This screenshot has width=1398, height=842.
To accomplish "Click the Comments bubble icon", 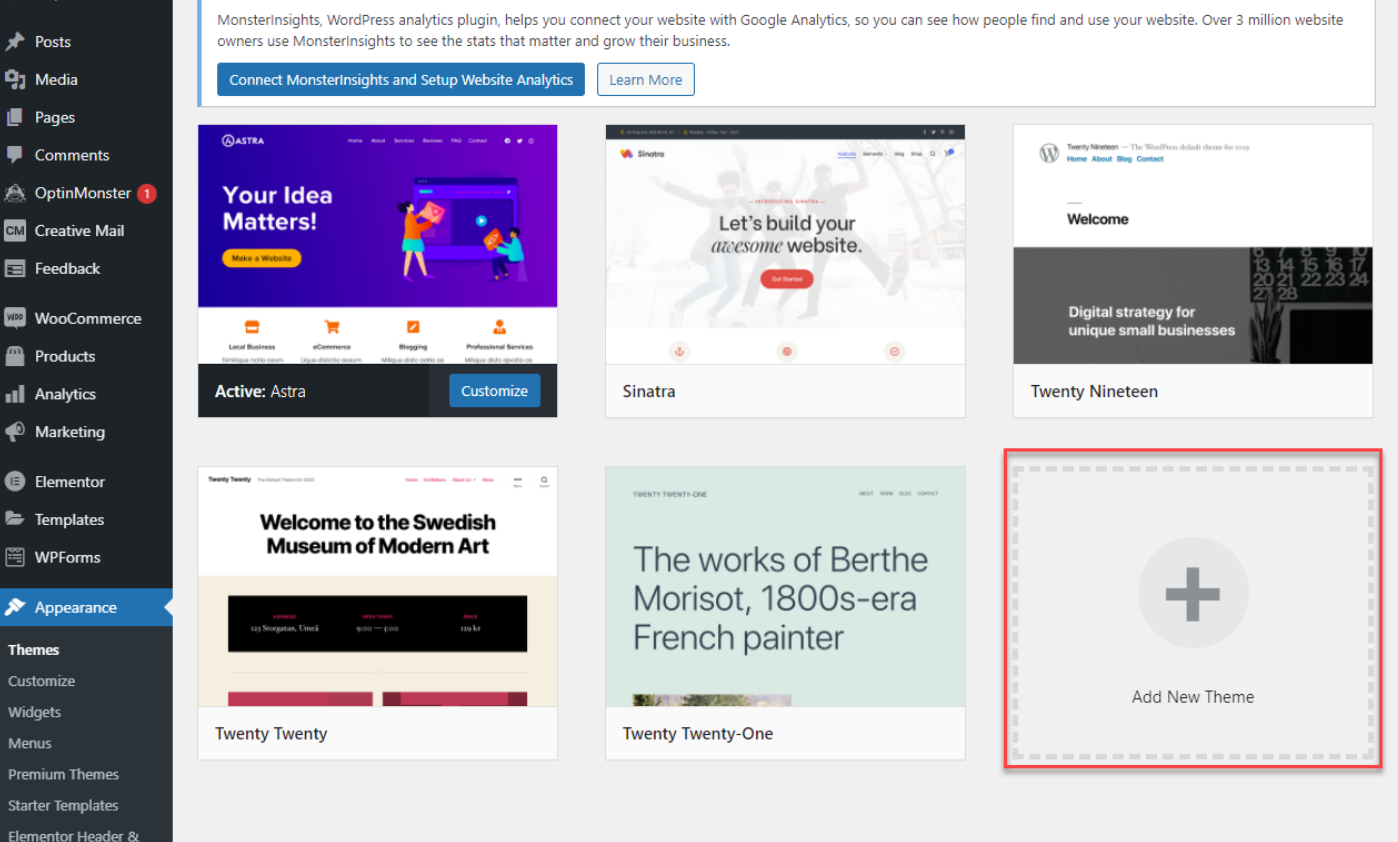I will pyautogui.click(x=15, y=155).
